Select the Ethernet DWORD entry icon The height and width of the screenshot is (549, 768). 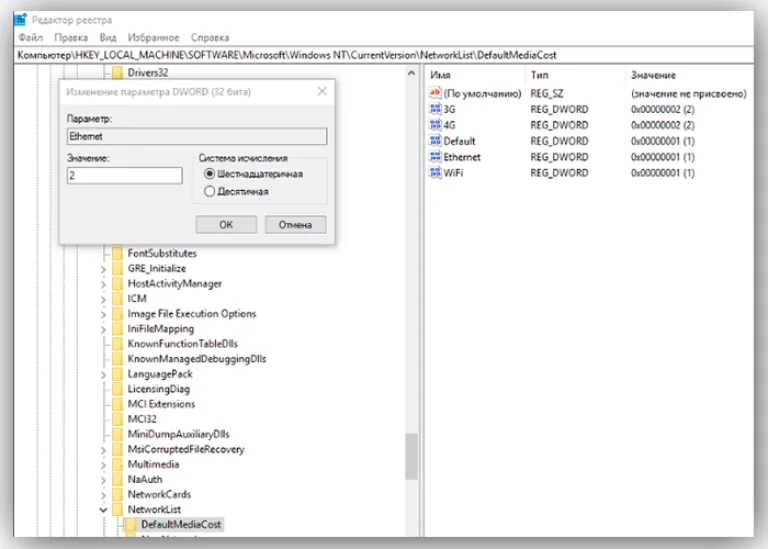pos(435,157)
